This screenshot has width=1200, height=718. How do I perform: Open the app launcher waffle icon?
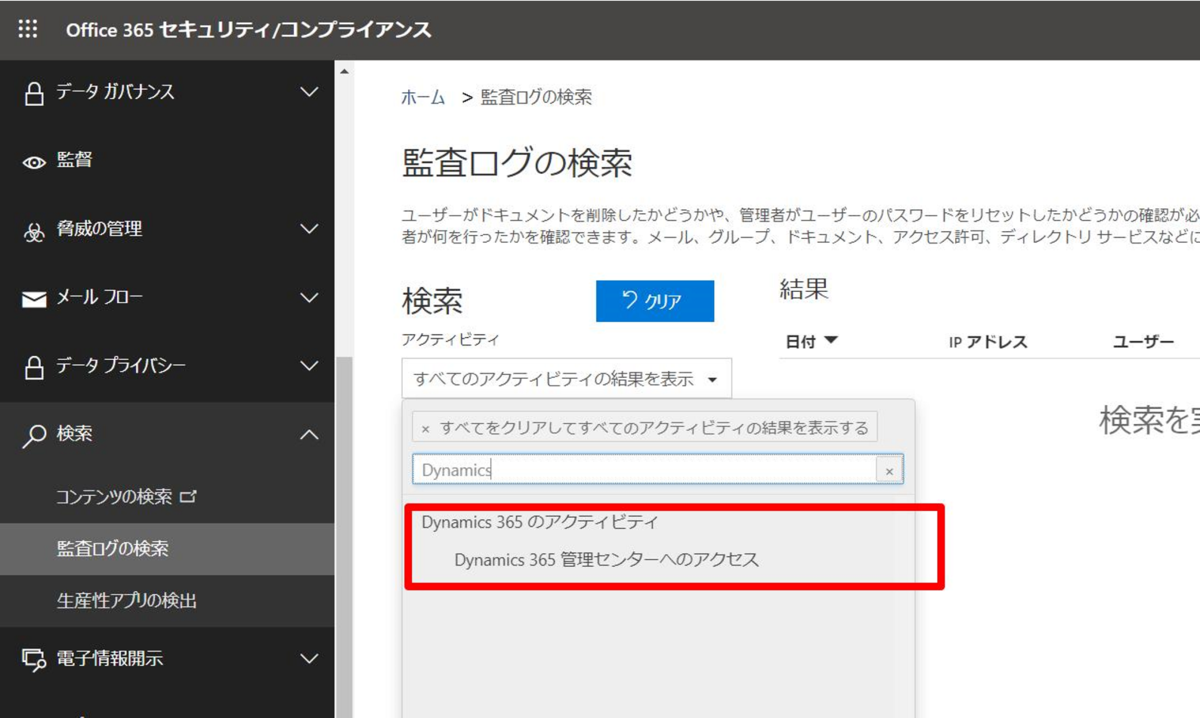click(28, 29)
